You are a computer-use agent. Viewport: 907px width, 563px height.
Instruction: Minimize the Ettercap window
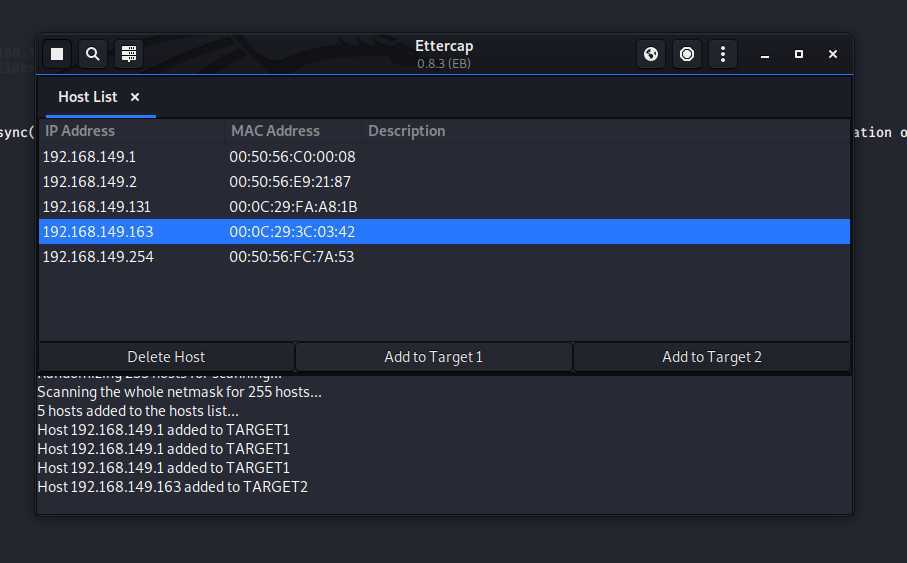pos(765,54)
